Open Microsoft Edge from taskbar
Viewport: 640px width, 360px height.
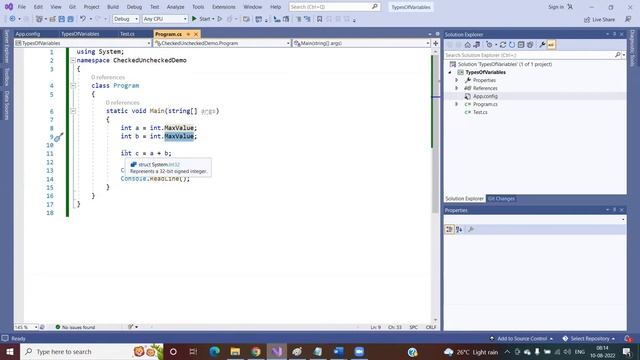[x=215, y=351]
